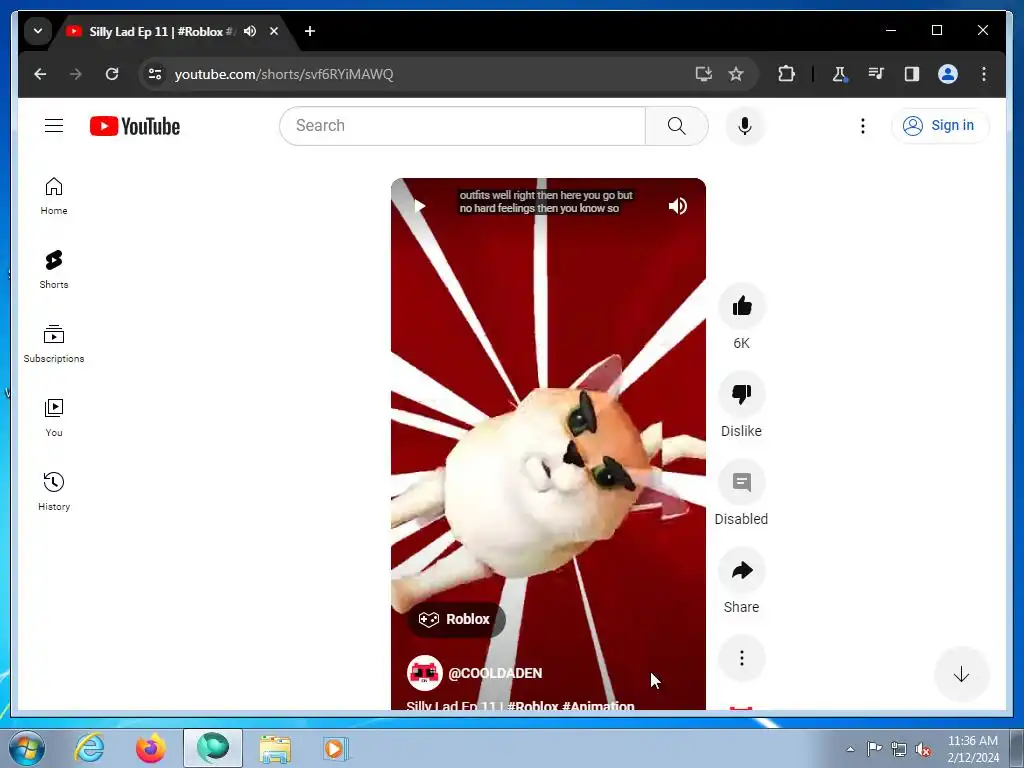
Task: Mute the Short's volume
Action: [x=677, y=206]
